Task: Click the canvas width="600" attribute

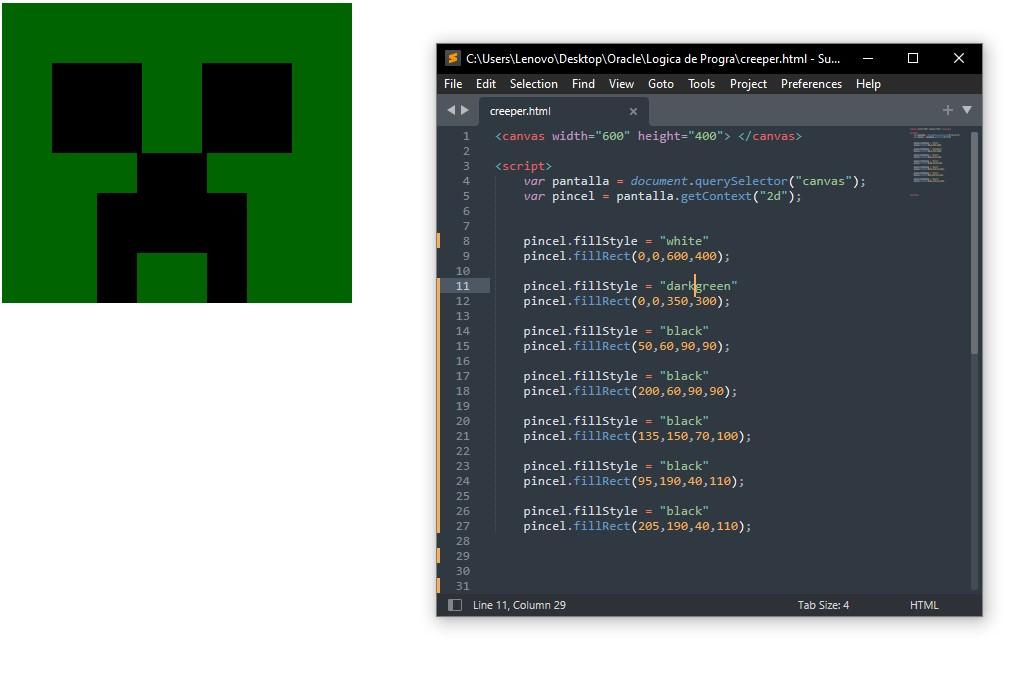Action: [591, 136]
